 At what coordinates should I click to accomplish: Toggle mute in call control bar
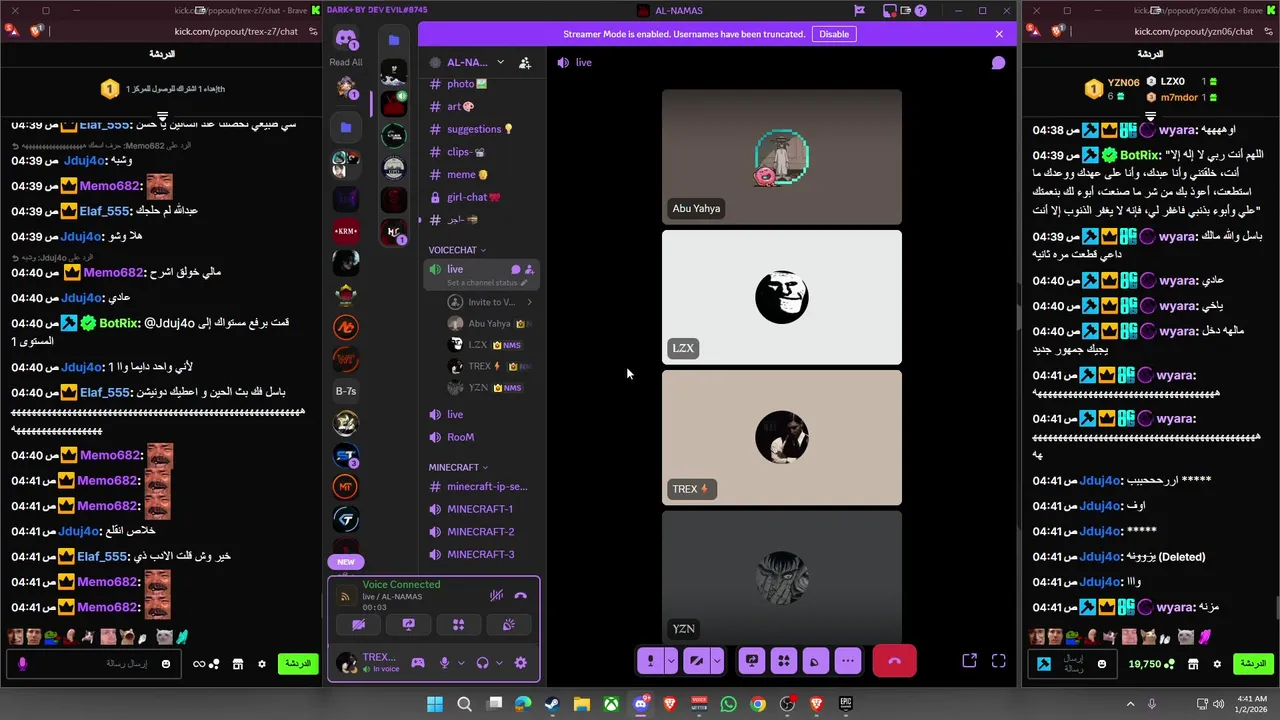pos(651,661)
